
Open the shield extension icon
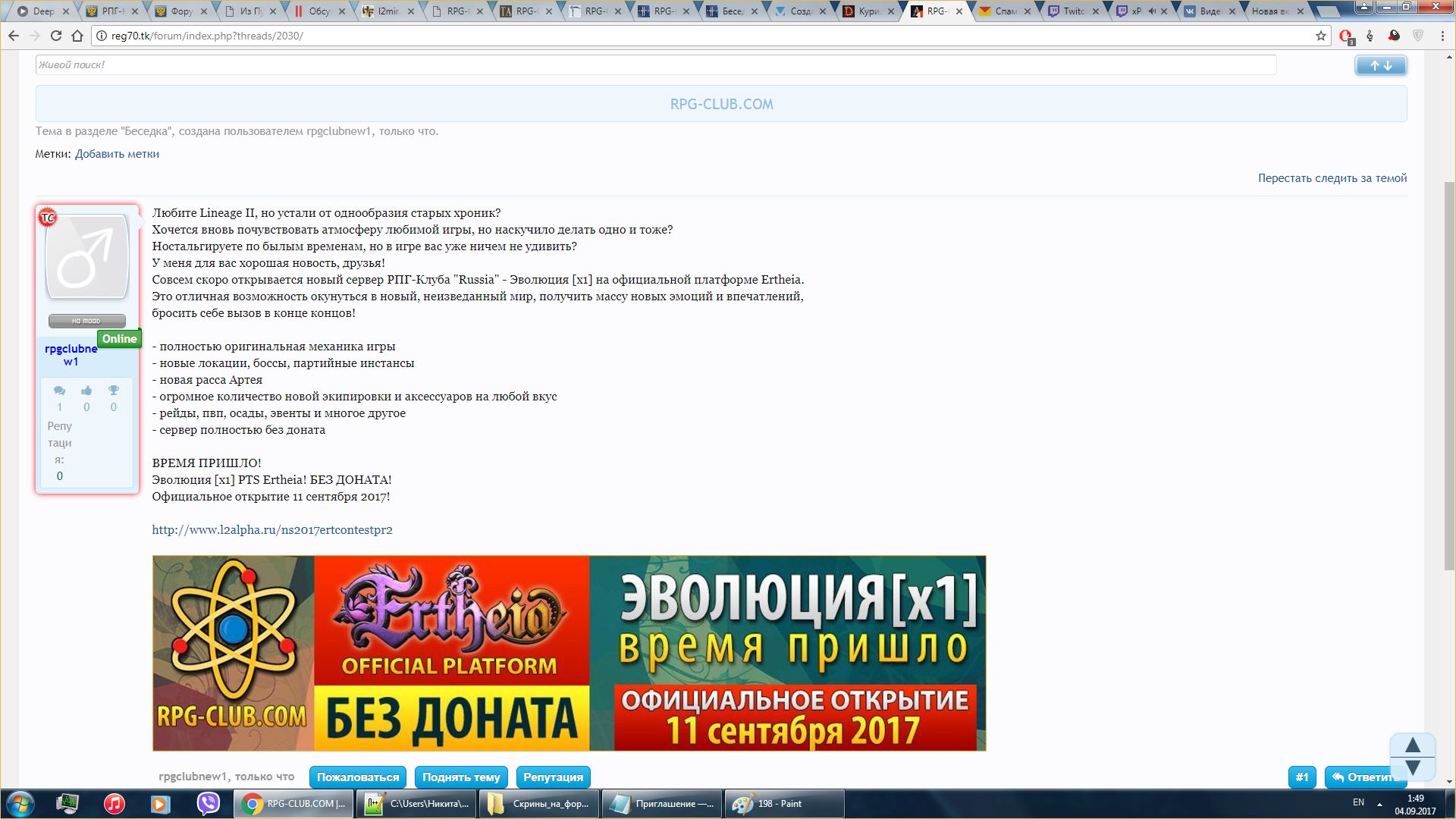tap(1418, 36)
